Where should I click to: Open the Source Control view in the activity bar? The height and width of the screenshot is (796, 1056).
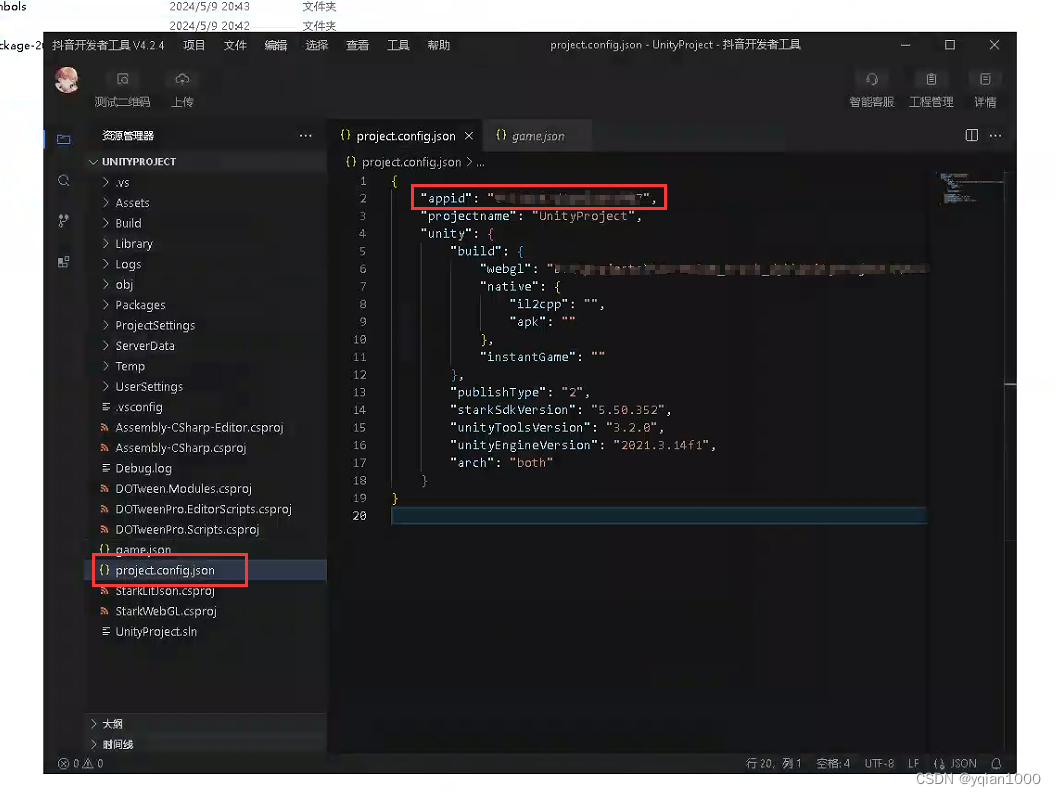(64, 221)
